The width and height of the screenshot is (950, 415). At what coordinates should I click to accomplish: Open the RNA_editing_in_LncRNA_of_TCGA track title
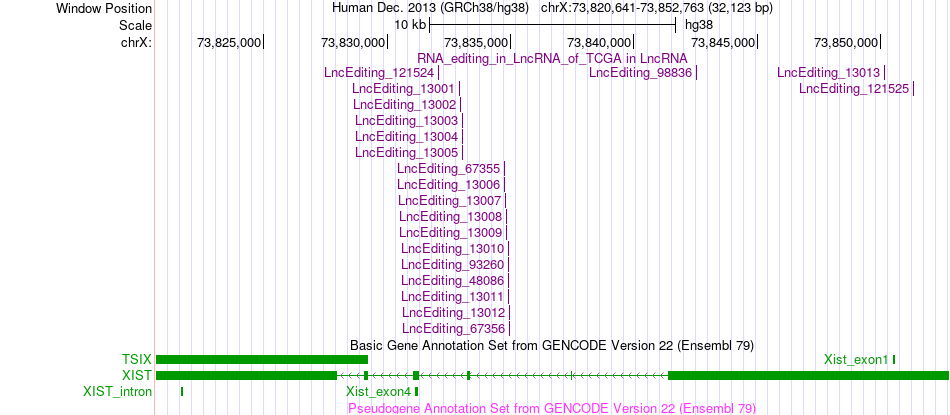point(553,58)
